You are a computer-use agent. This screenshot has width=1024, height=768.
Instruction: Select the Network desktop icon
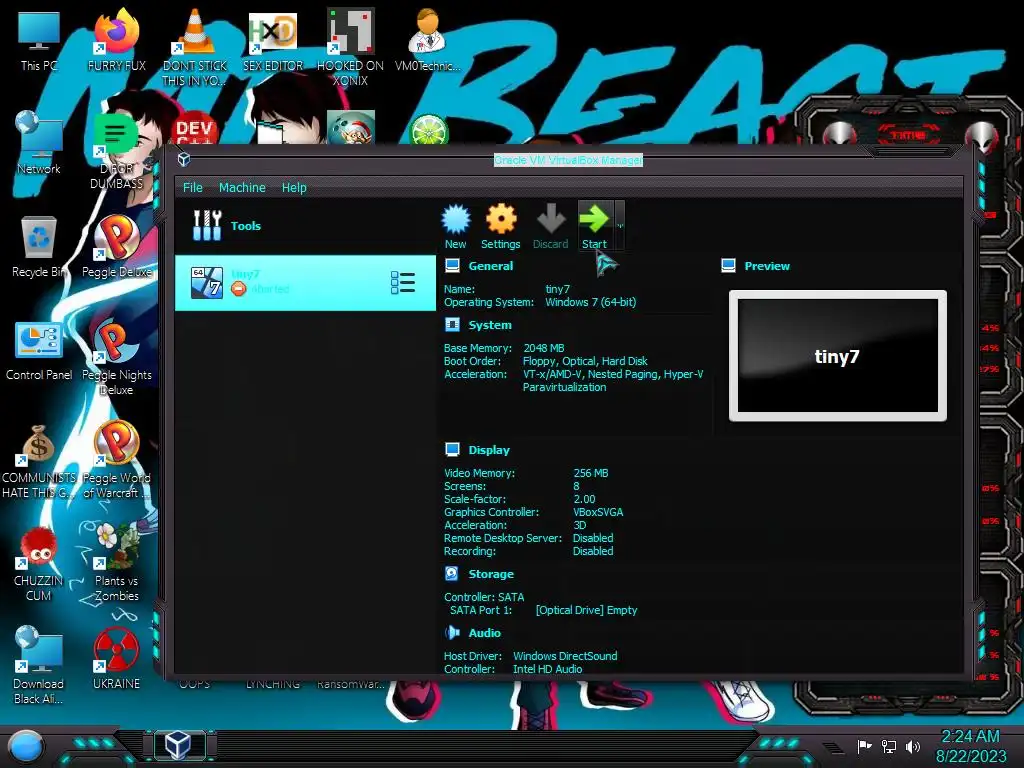[39, 144]
